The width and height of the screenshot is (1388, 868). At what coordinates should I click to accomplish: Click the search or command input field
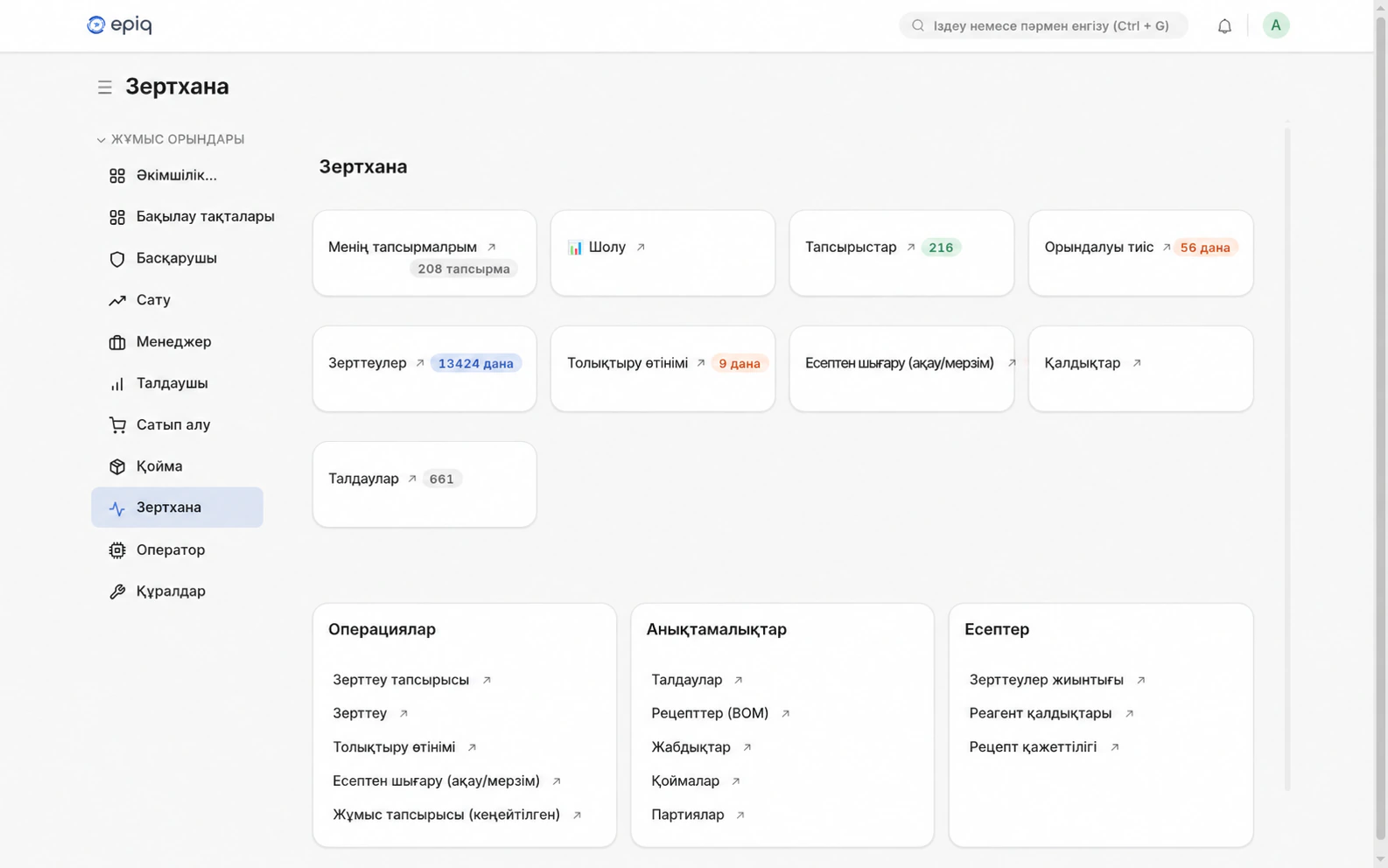pos(1043,25)
